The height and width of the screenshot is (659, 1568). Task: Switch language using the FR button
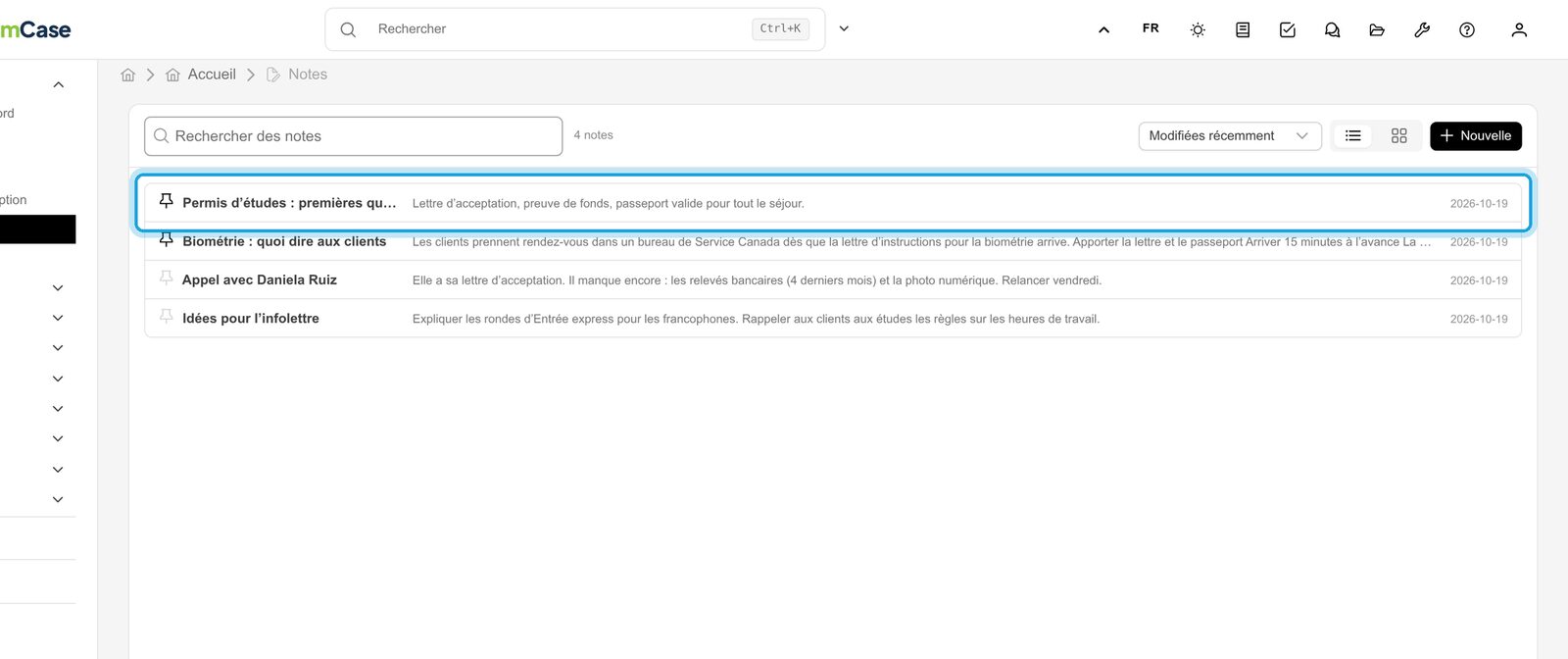click(x=1151, y=28)
